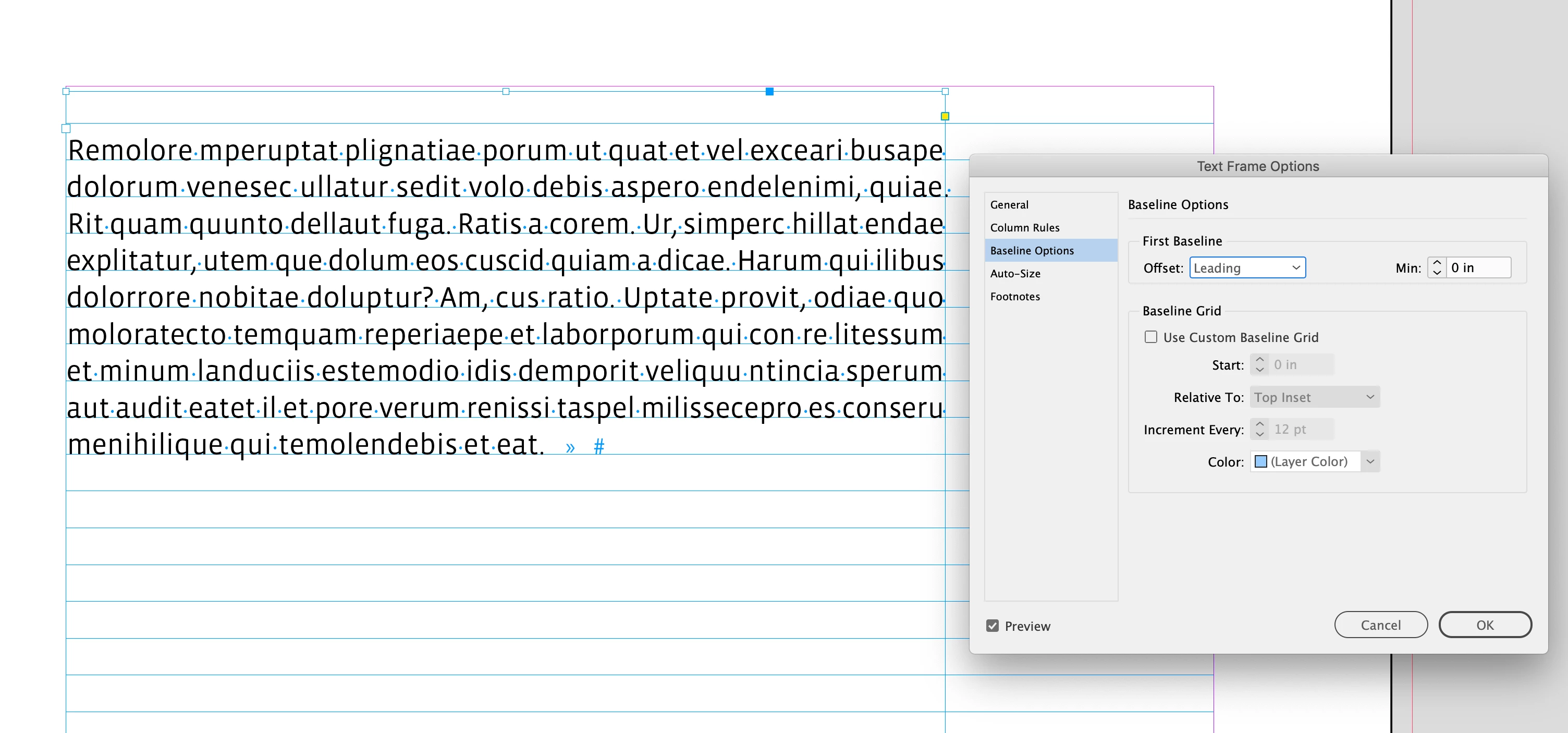The width and height of the screenshot is (1568, 733).
Task: Click the top-right corner handle of text frame
Action: pos(945,91)
